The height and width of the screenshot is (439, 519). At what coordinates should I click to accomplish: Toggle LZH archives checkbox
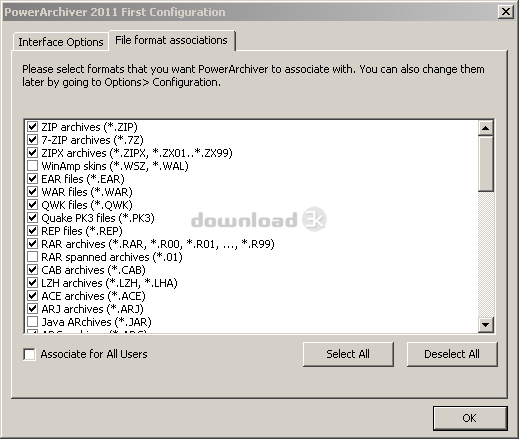32,283
